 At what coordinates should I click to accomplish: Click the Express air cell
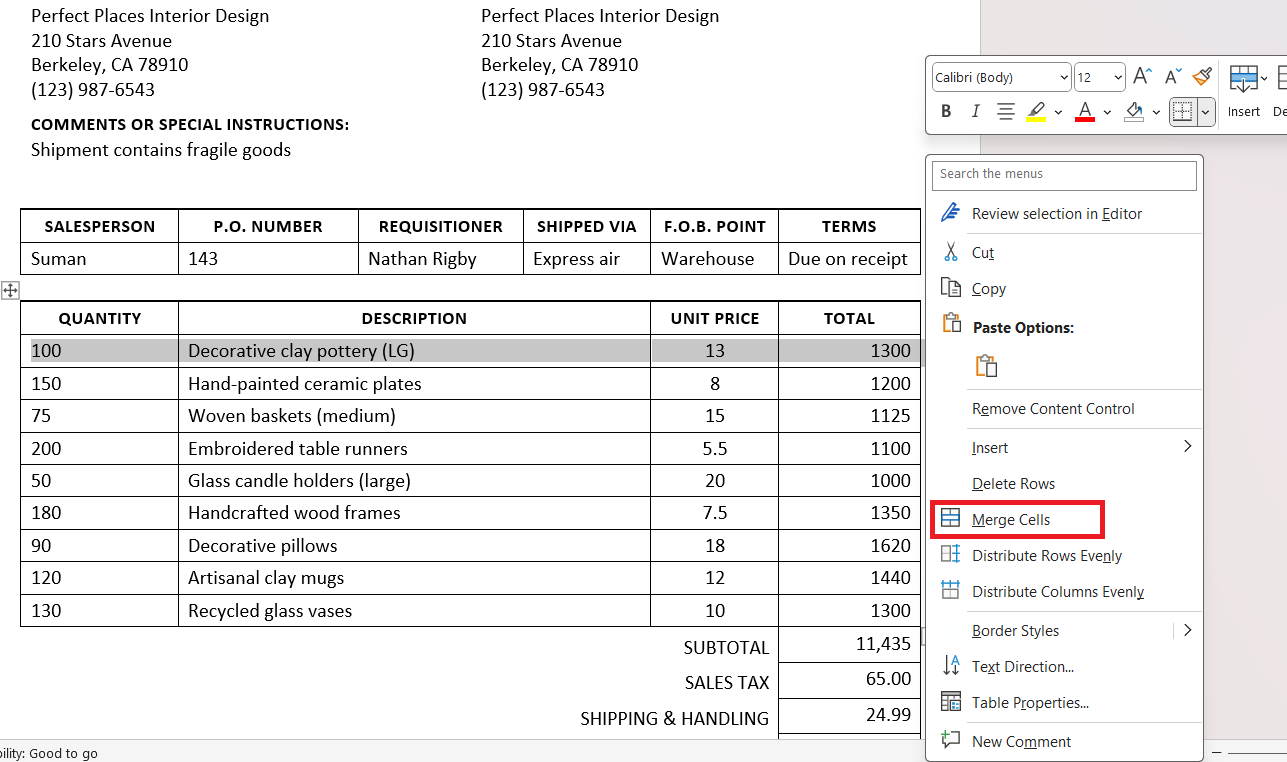pos(587,259)
